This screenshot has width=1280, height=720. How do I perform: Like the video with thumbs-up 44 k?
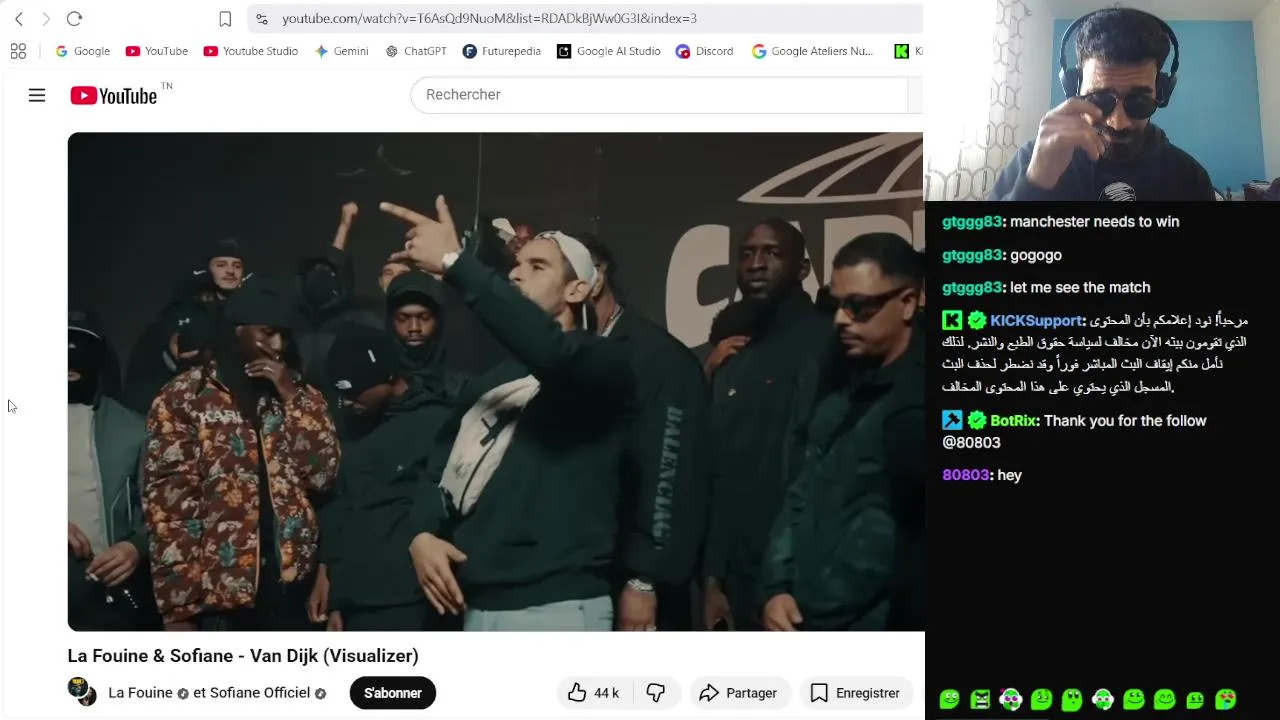tap(594, 693)
